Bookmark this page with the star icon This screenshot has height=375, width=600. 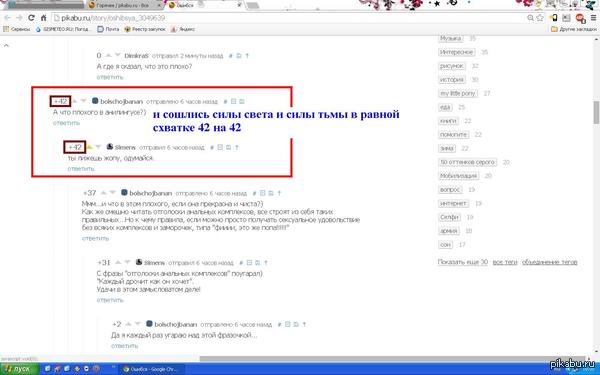pos(540,18)
